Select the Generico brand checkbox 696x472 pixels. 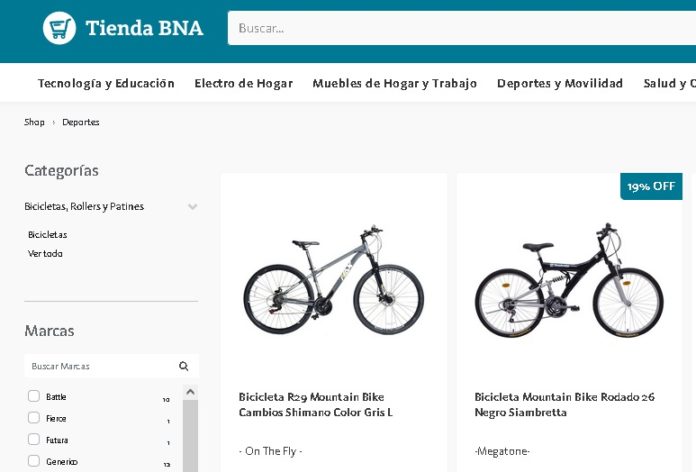tap(34, 461)
